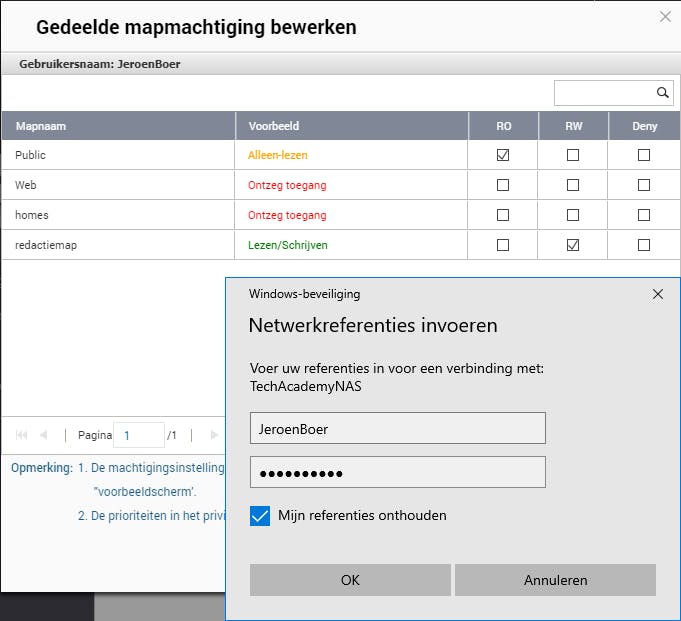The image size is (681, 621).
Task: Uncheck RO permission for Public folder
Action: click(x=503, y=155)
